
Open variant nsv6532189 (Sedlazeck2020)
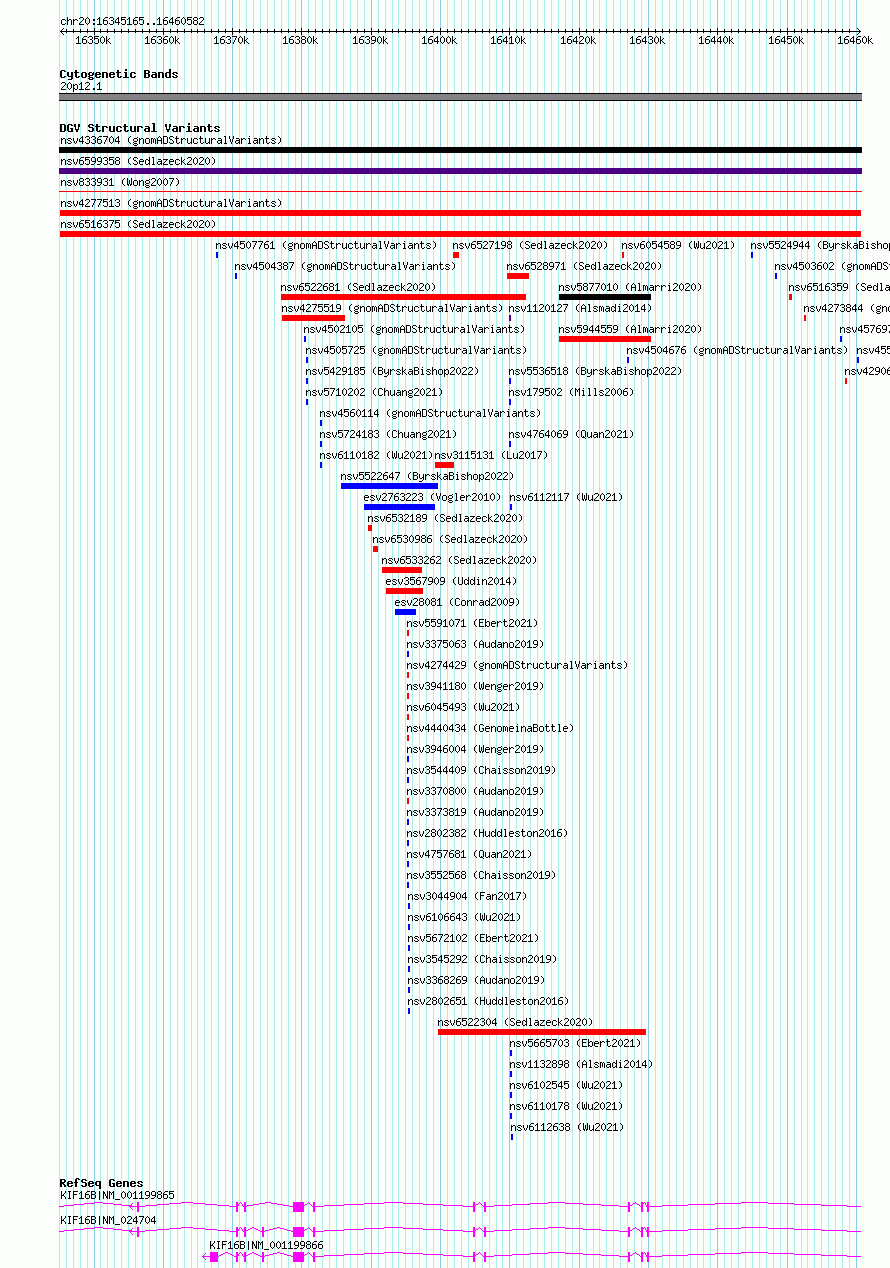445,518
